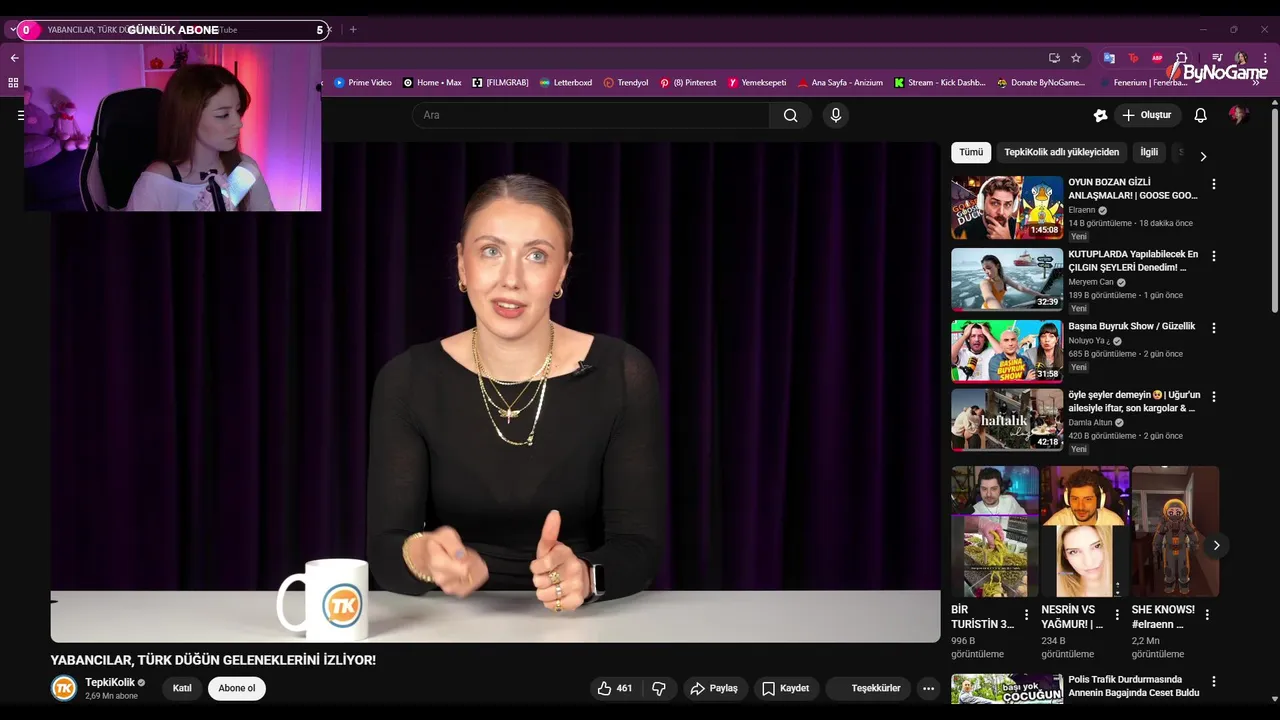
Task: Click the main video player area
Action: (x=495, y=392)
